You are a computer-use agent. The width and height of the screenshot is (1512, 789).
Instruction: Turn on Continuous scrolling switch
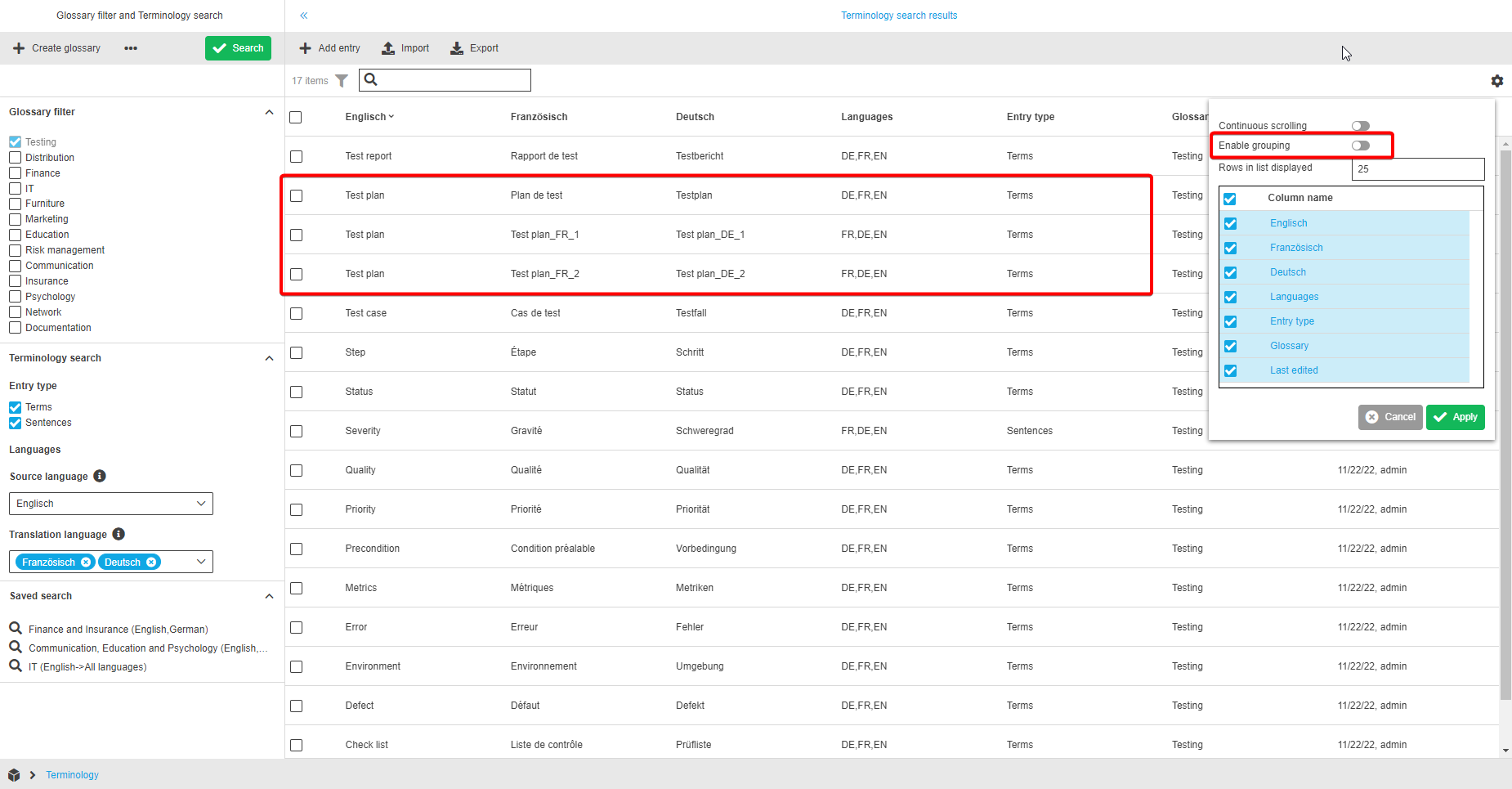click(x=1360, y=126)
